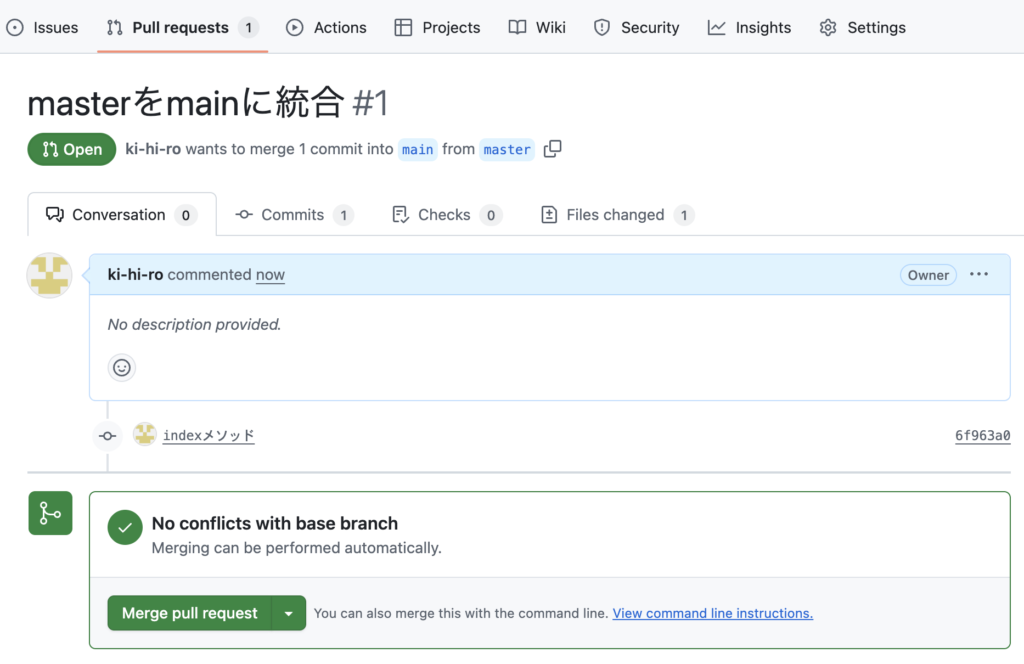This screenshot has height=664, width=1024.
Task: Go to the Checks tab
Action: click(444, 215)
